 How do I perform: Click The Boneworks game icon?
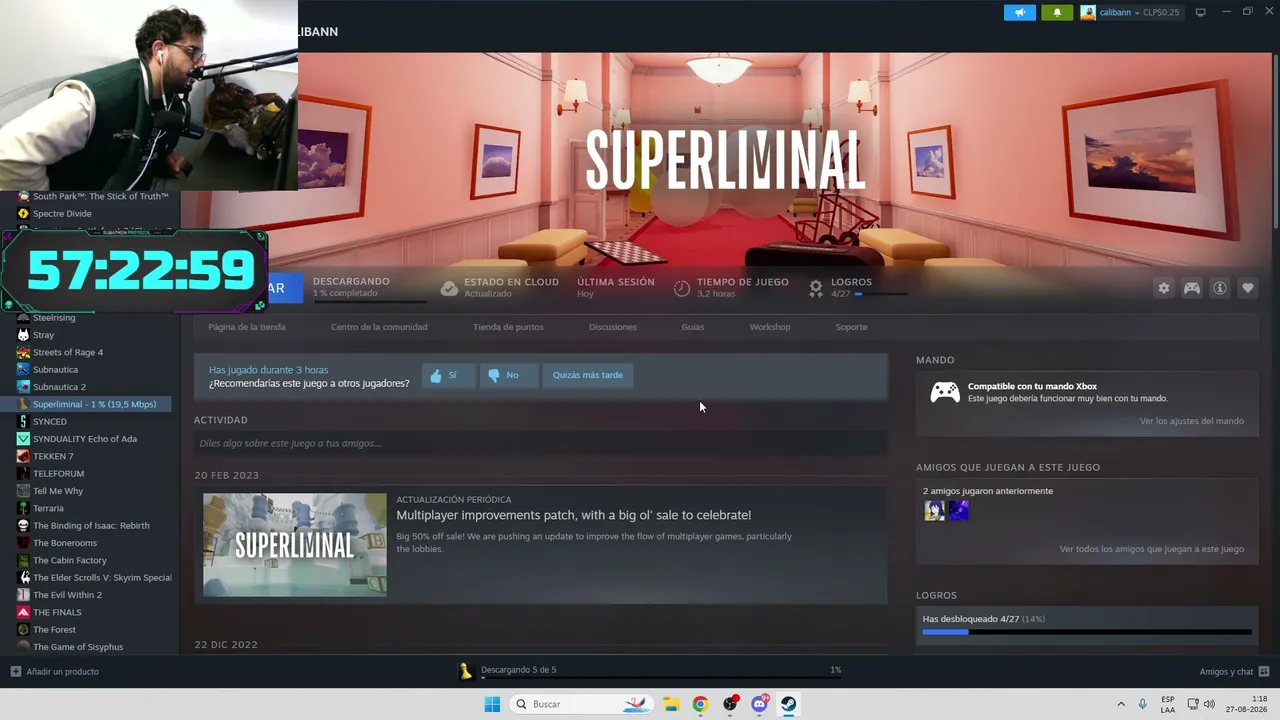(x=23, y=543)
